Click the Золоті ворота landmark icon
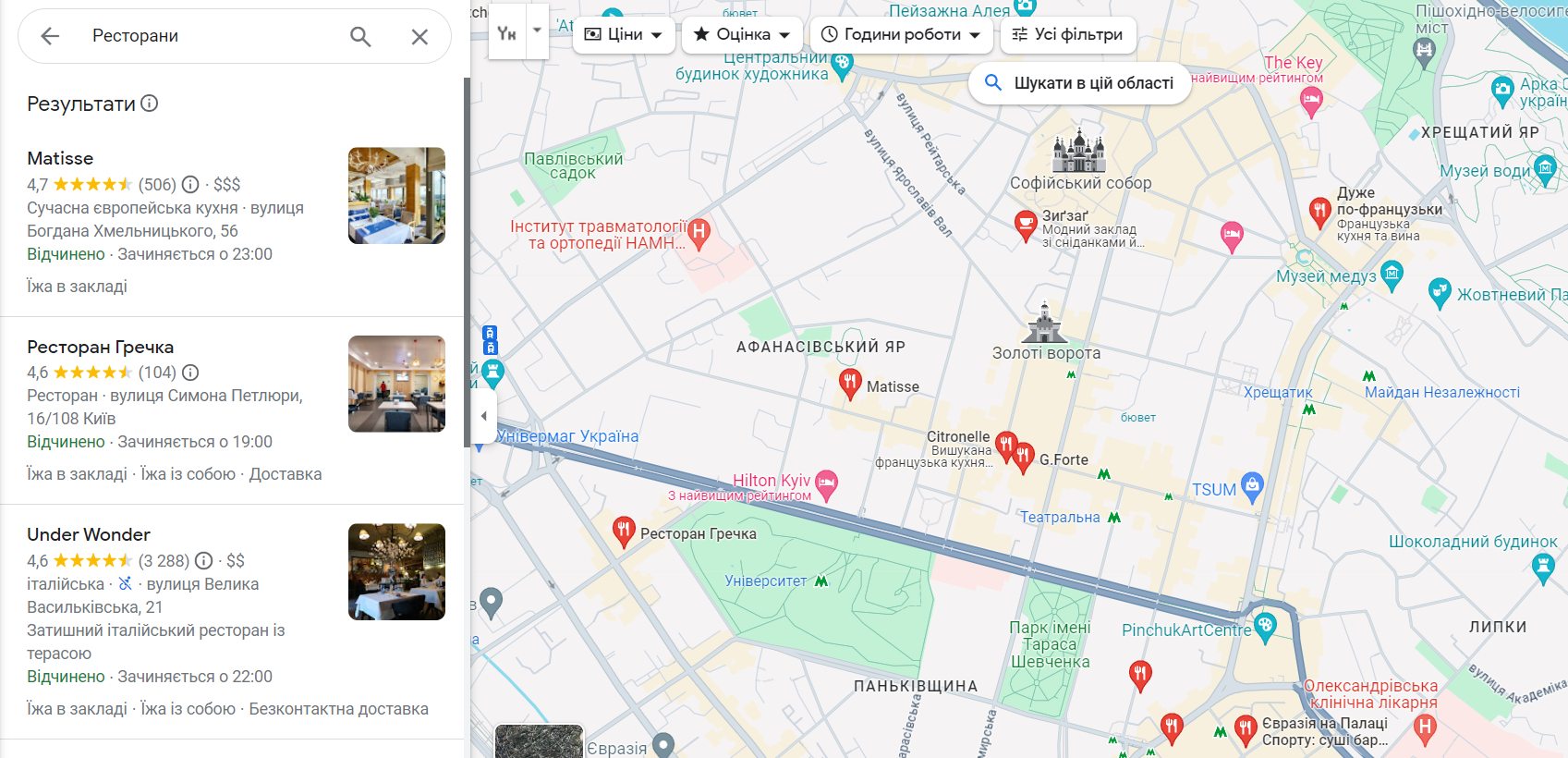Screen dimensions: 1568x758 point(1045,324)
